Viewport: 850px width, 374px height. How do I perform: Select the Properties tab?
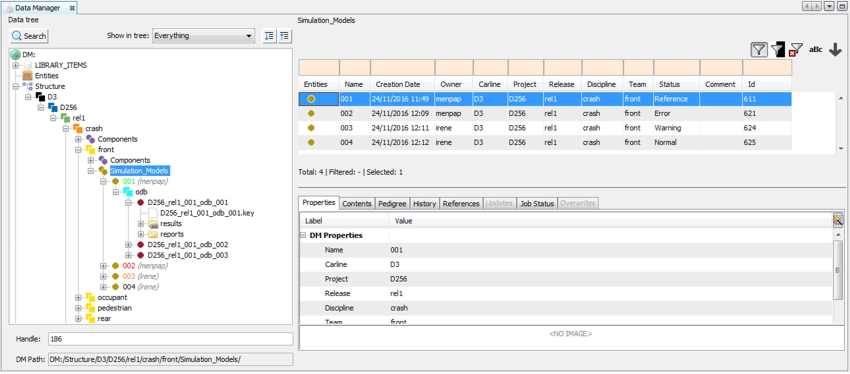click(x=319, y=202)
